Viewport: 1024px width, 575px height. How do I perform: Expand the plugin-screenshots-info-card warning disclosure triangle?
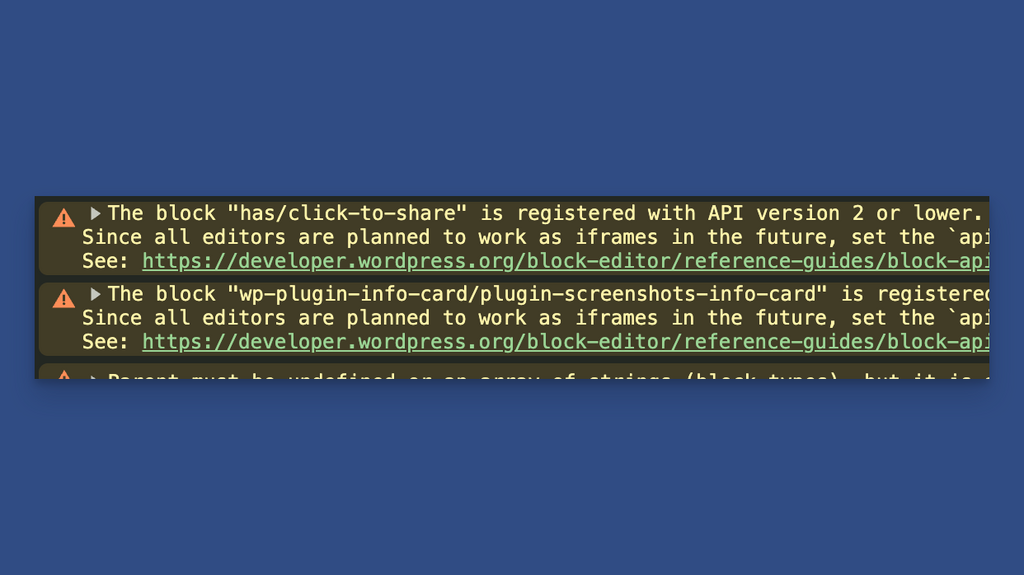click(95, 294)
